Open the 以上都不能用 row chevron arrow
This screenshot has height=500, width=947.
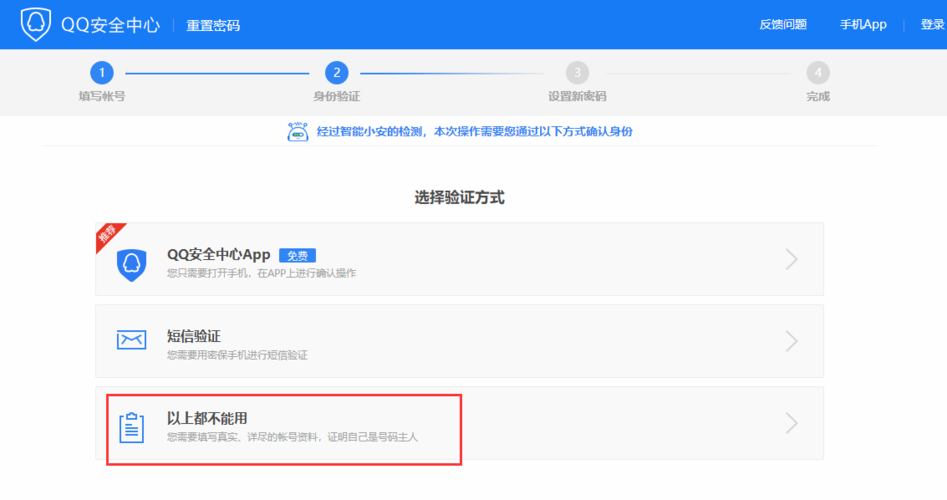point(792,423)
